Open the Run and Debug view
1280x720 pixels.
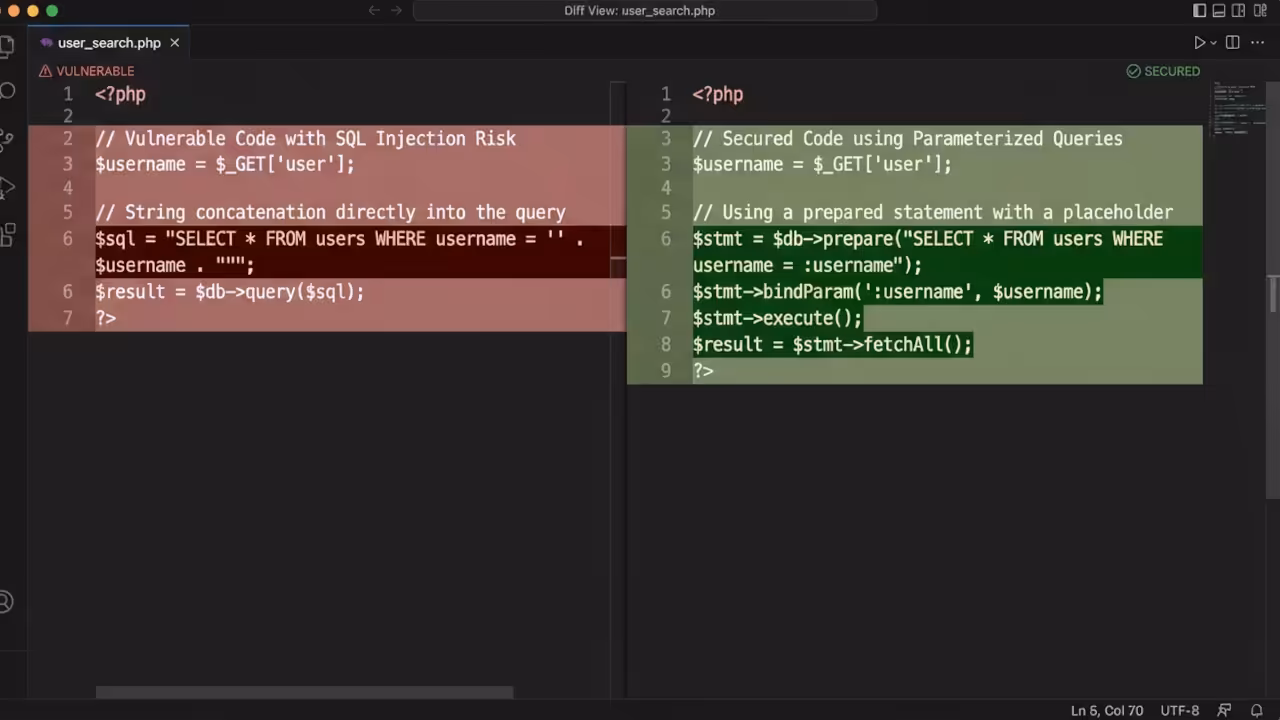[6, 187]
